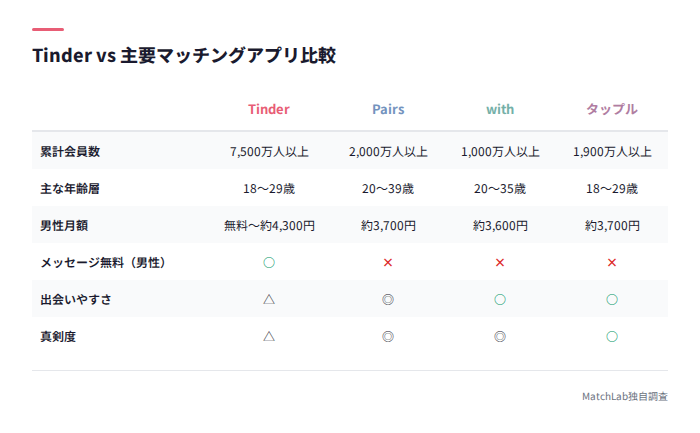This screenshot has width=700, height=433.
Task: Click タップル's circle in 真剣度 row
Action: point(612,337)
